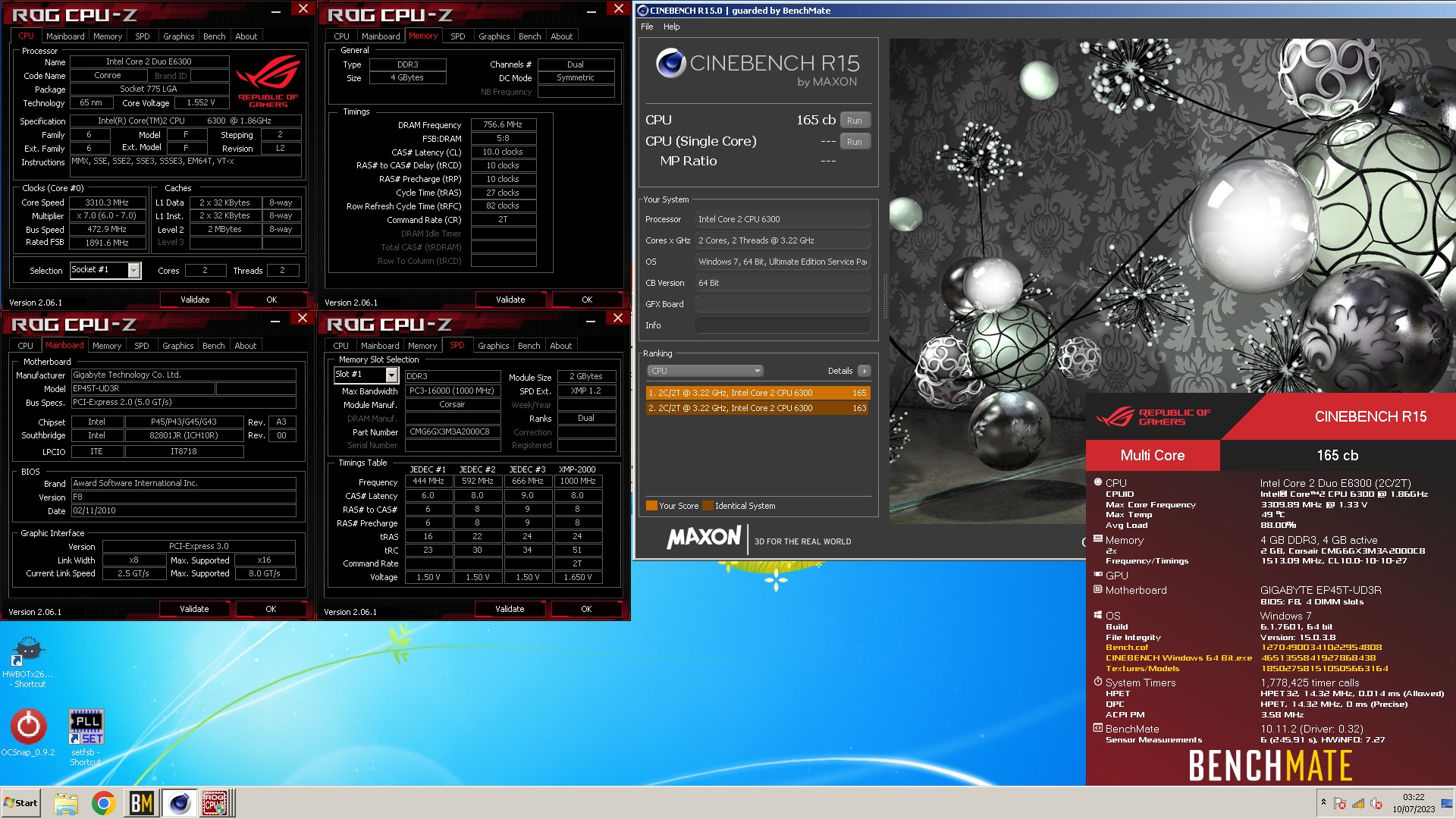Screen dimensions: 1456x819
Task: Click the Info field in Cinebench
Action: [783, 325]
